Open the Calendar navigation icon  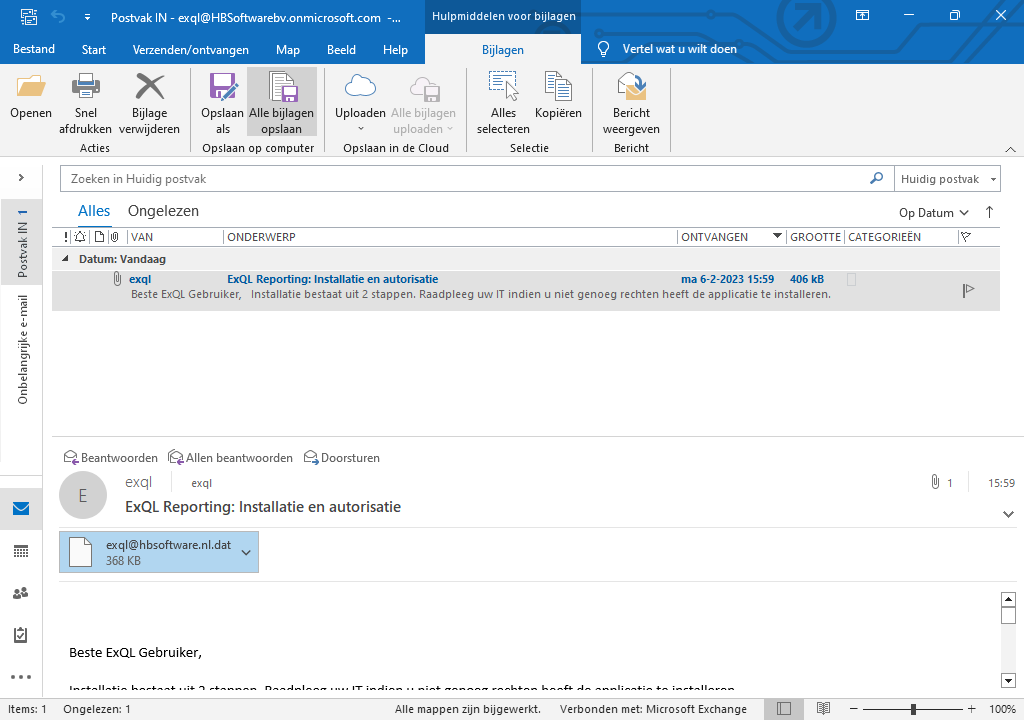click(x=21, y=551)
